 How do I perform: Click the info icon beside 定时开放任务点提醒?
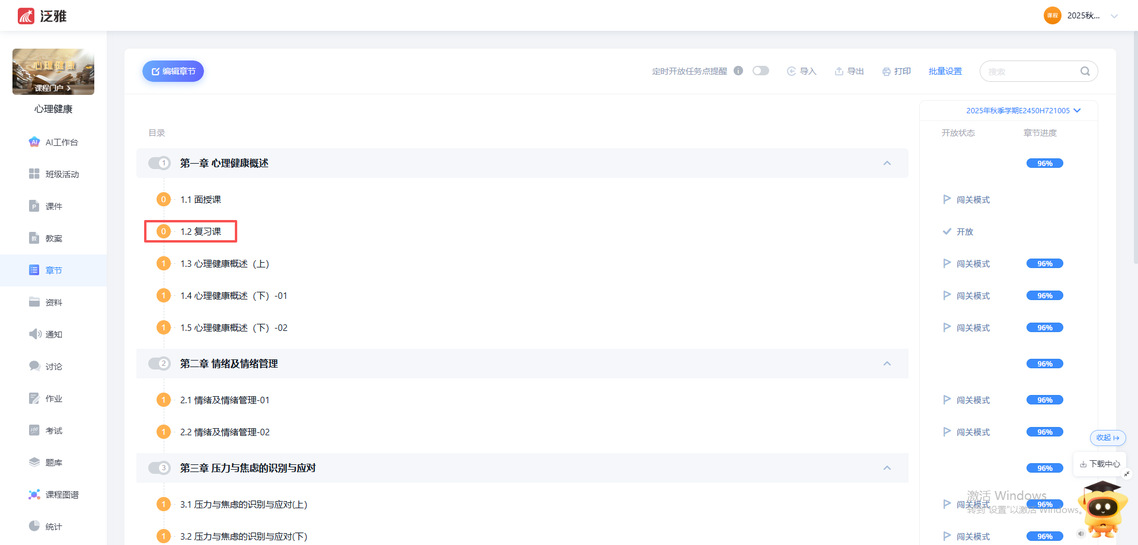[738, 71]
